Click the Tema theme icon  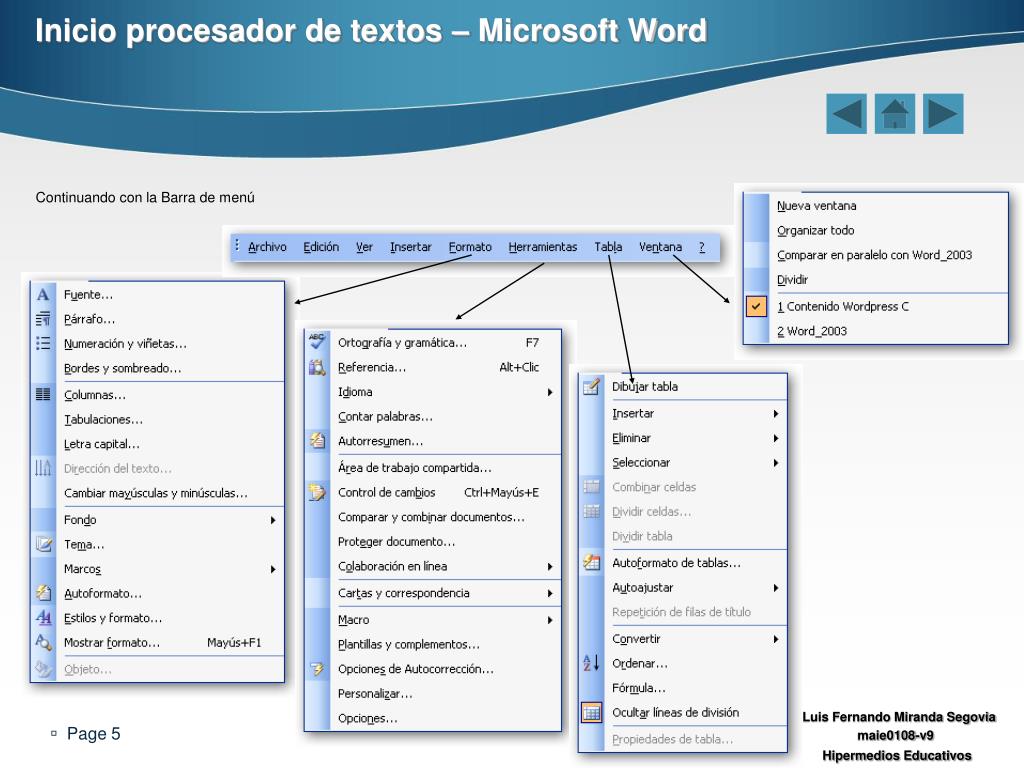(43, 544)
